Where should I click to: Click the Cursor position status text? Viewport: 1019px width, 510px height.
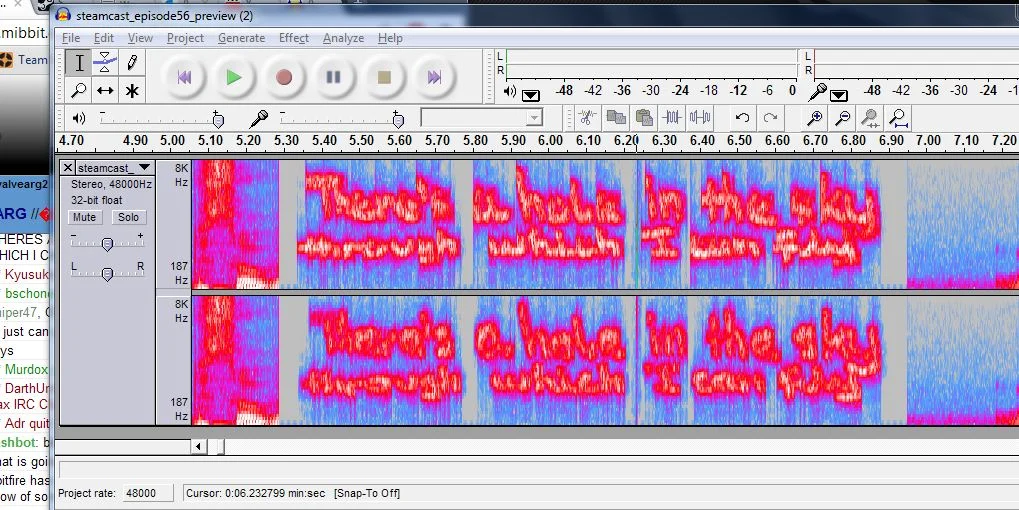tap(255, 493)
